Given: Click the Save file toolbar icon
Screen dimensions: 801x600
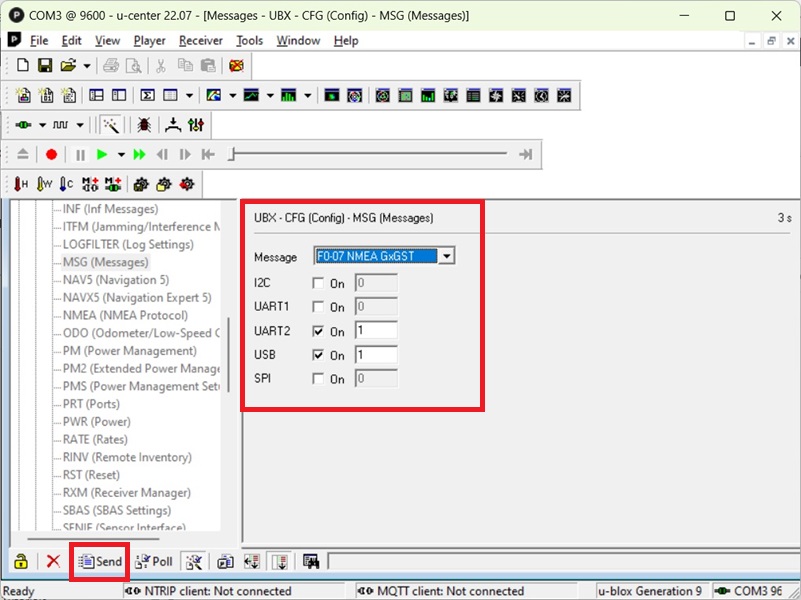Looking at the screenshot, I should 45,66.
